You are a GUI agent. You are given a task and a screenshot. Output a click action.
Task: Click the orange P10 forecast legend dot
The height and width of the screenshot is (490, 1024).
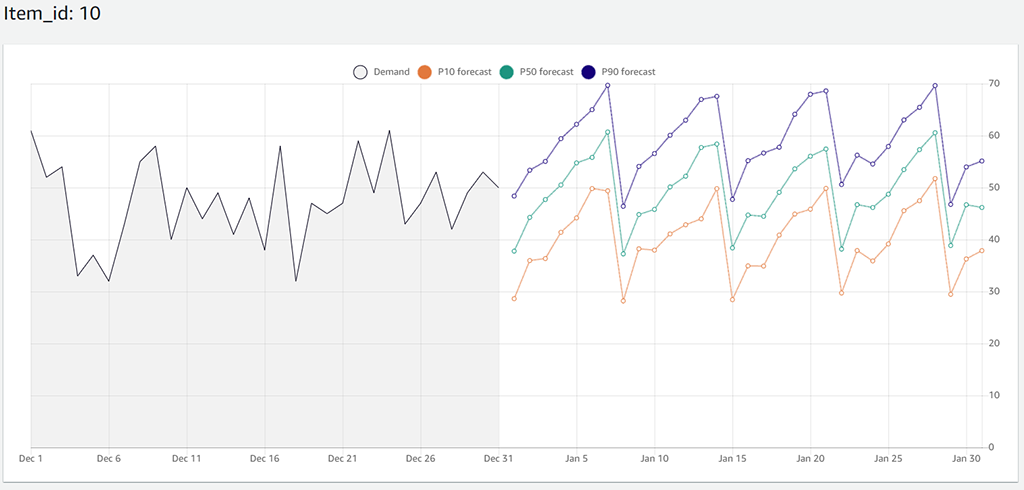425,72
